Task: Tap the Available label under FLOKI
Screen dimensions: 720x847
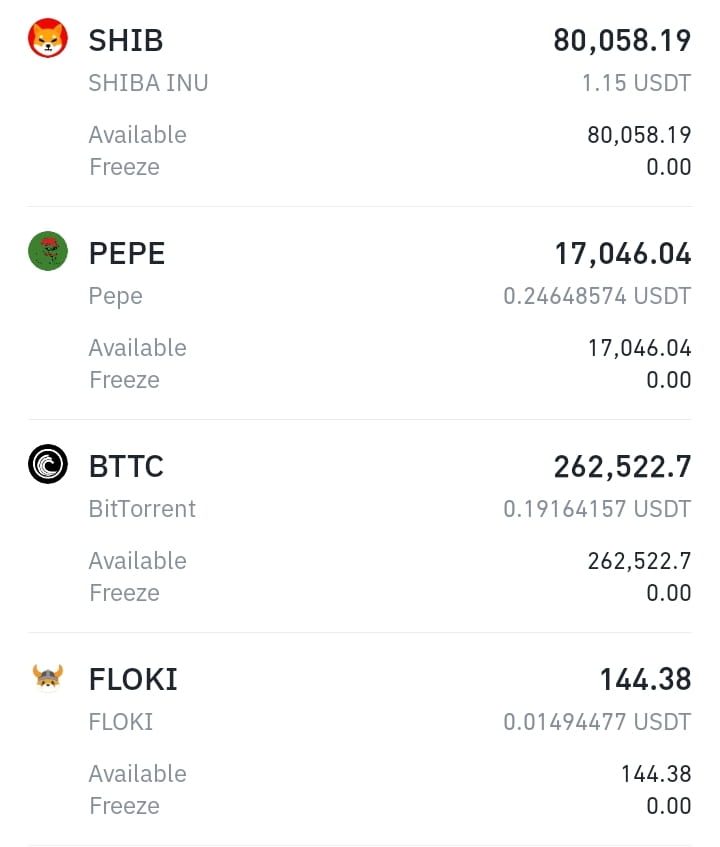Action: (138, 774)
